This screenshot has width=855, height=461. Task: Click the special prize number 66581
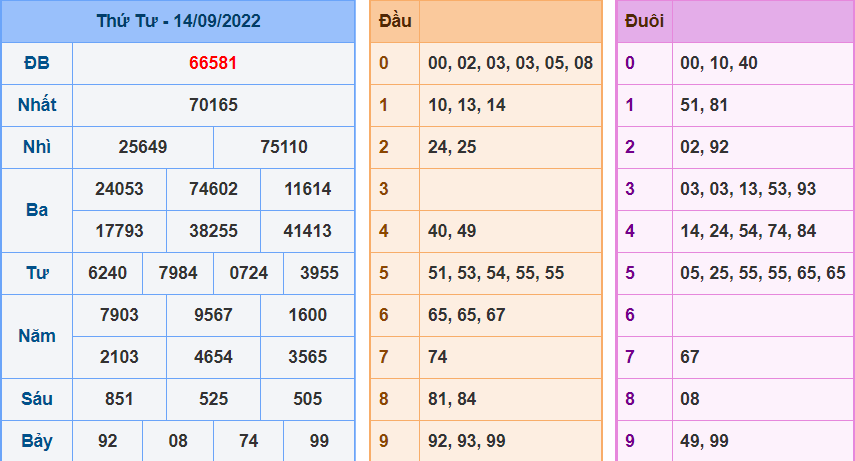(213, 63)
